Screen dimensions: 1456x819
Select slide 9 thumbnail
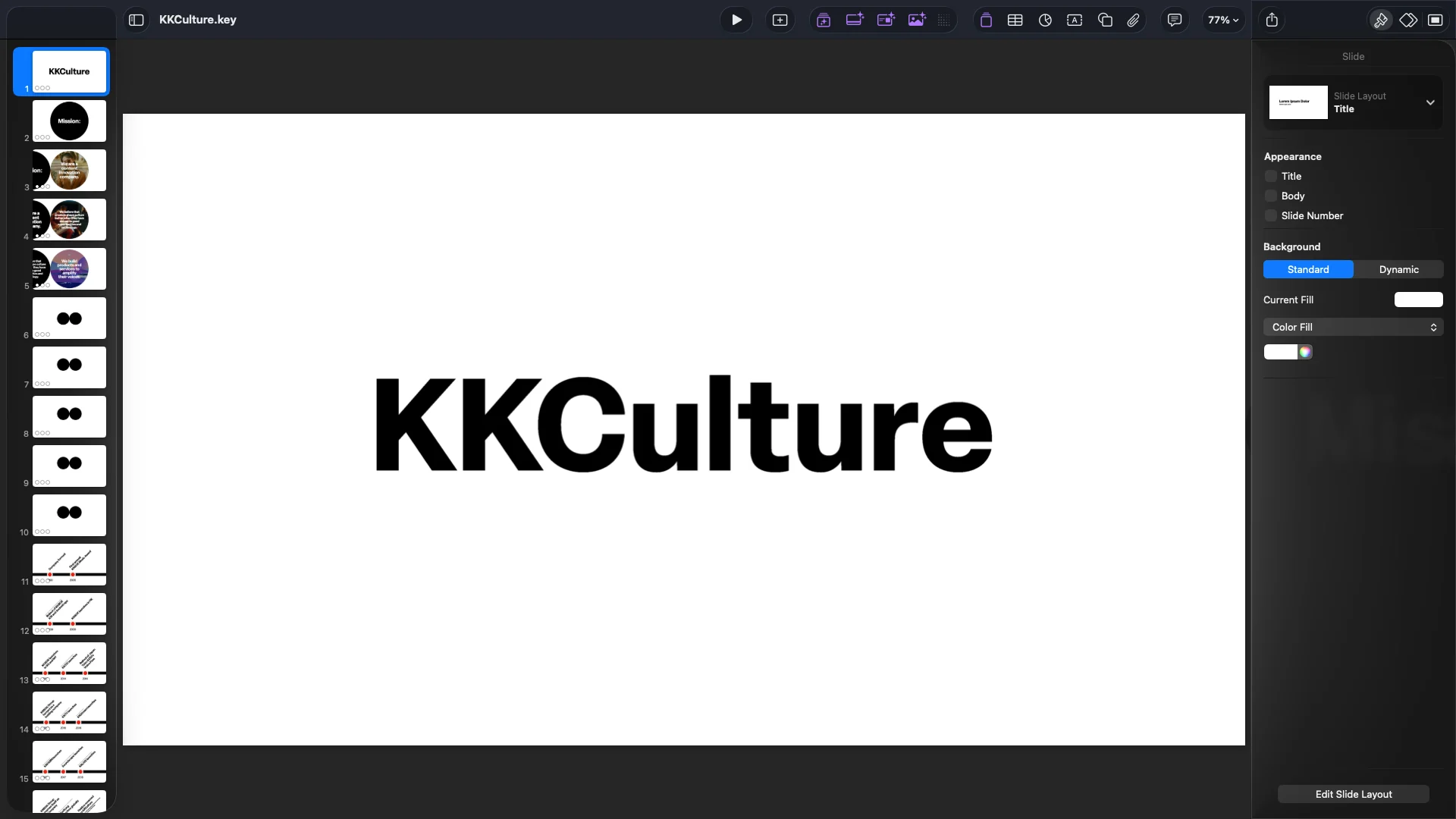[69, 466]
